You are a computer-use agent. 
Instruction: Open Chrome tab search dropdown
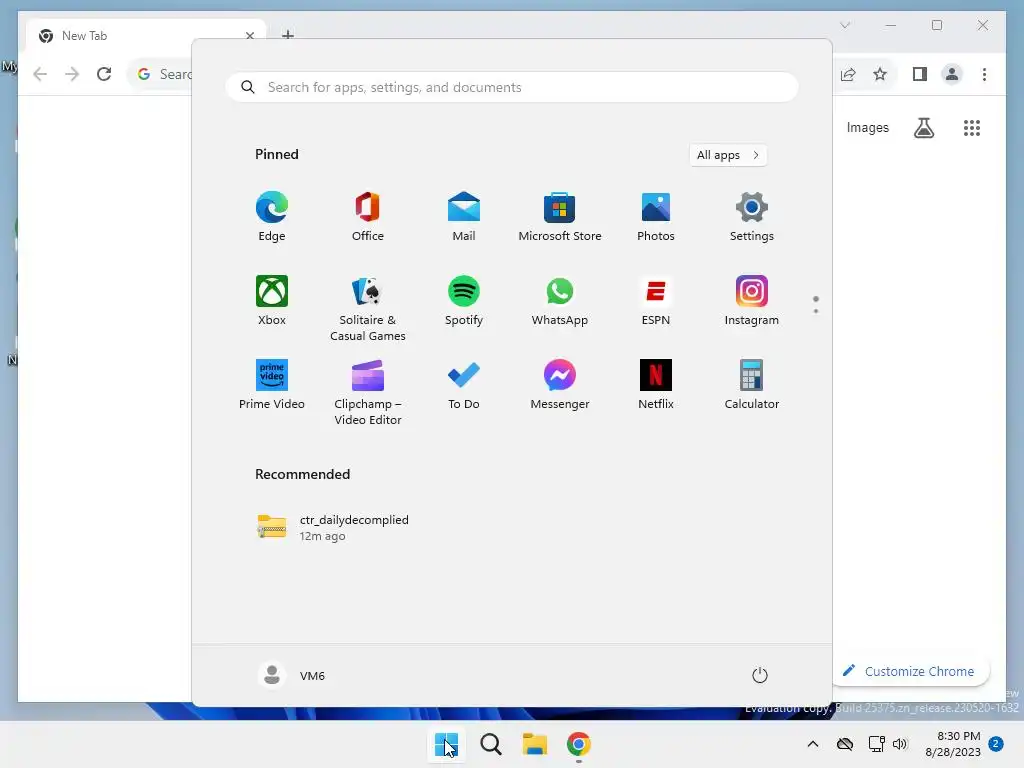pos(845,25)
